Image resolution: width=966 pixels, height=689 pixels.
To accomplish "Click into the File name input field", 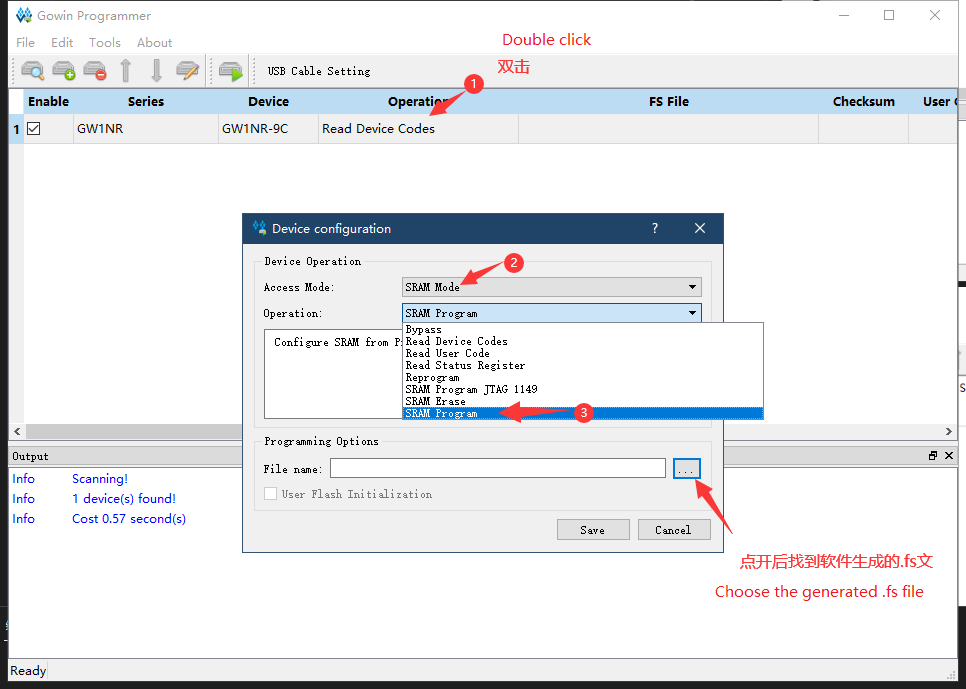I will click(498, 468).
